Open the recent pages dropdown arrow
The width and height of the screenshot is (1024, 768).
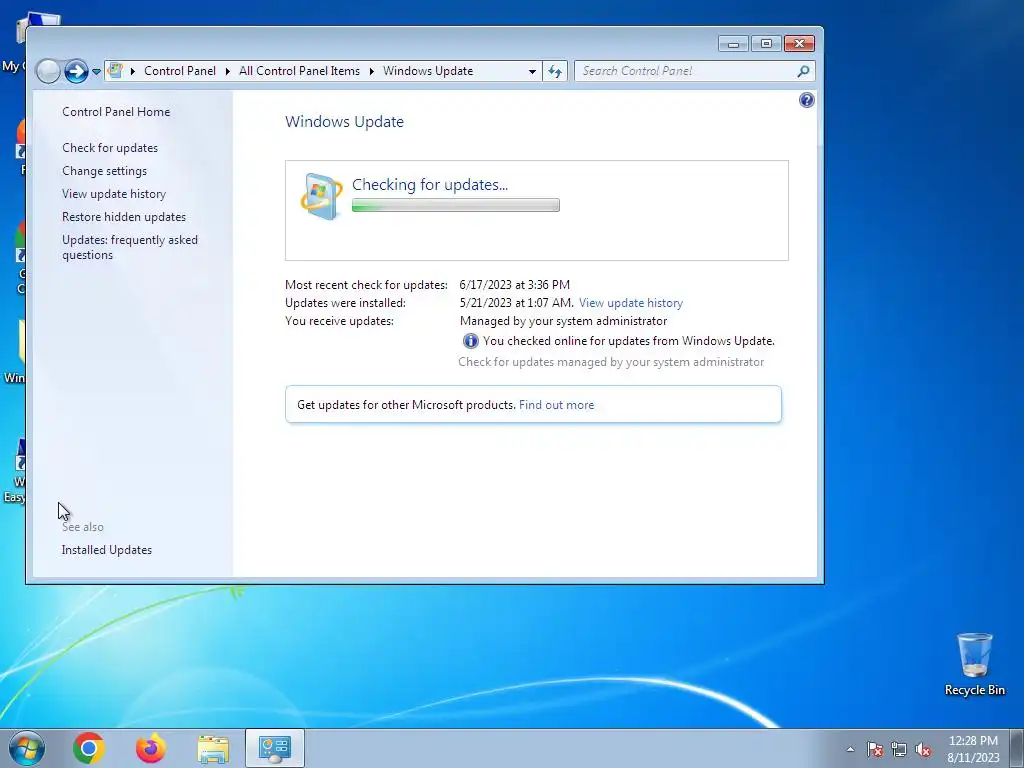[x=96, y=72]
